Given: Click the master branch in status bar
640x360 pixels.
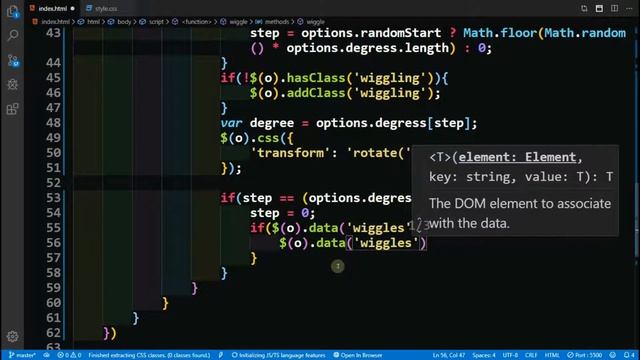Looking at the screenshot, I should pyautogui.click(x=22, y=355).
